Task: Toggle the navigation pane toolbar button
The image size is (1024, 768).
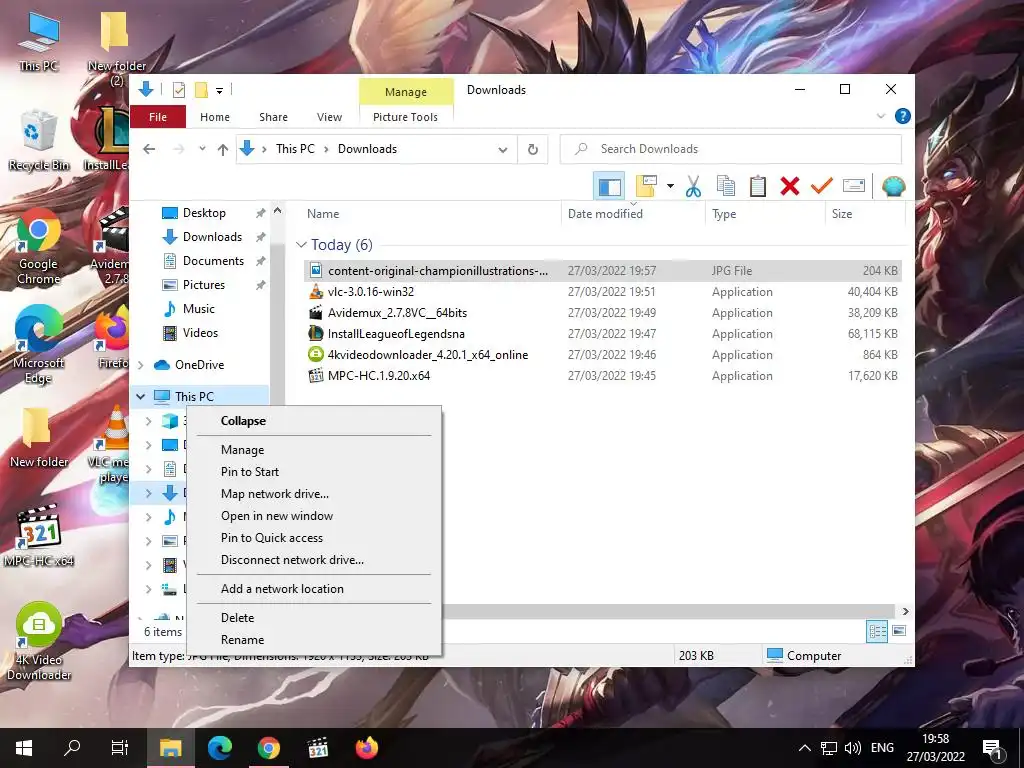Action: pos(609,187)
